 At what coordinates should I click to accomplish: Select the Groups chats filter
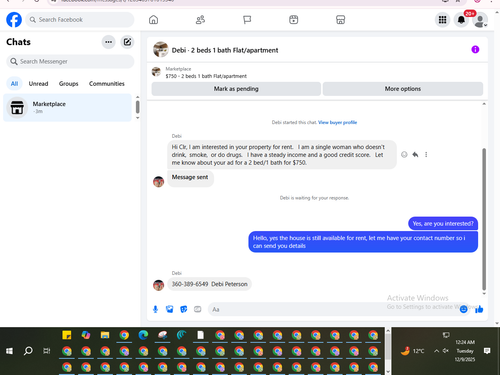(69, 84)
